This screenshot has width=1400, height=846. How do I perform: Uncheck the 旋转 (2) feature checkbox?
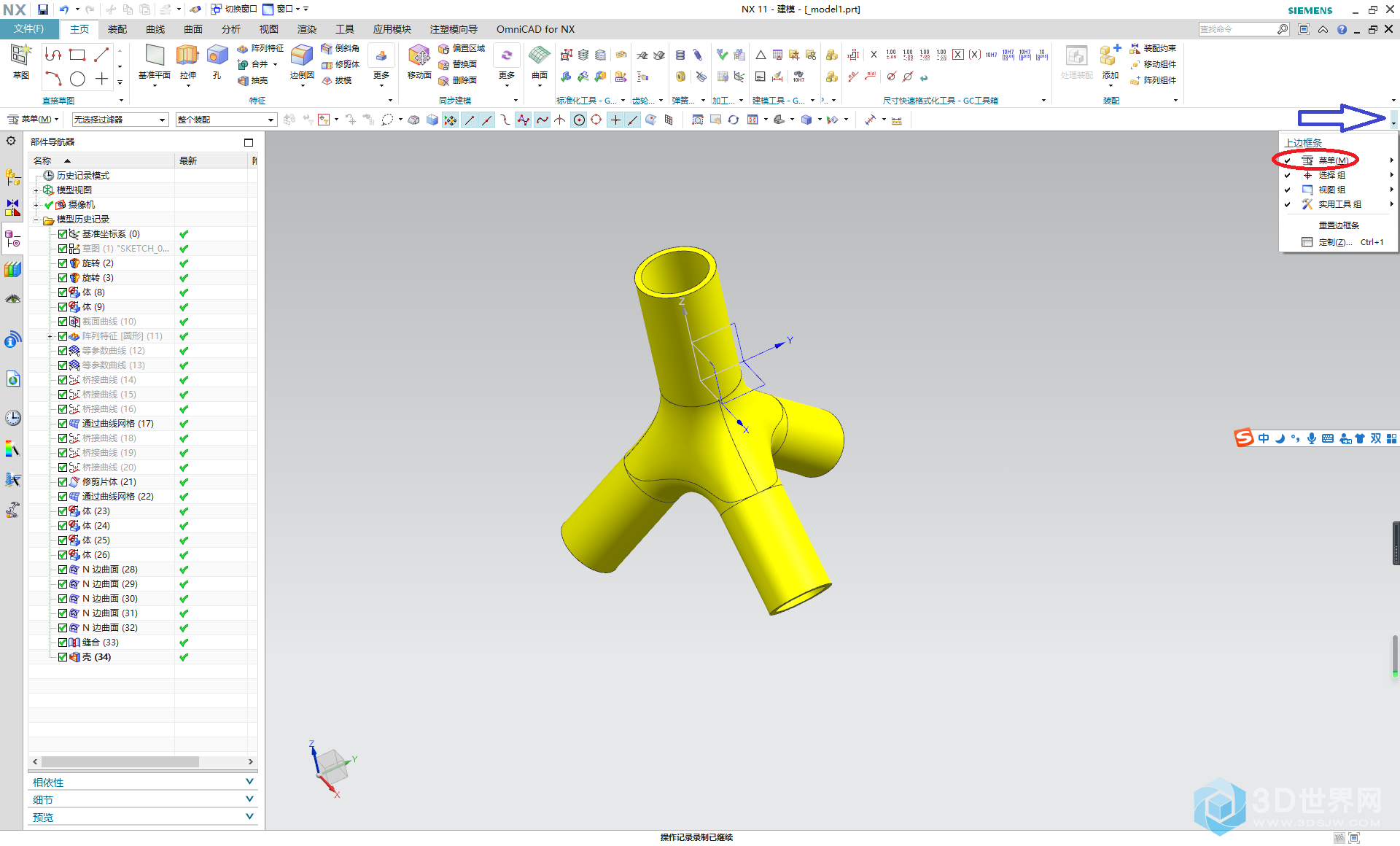[63, 263]
